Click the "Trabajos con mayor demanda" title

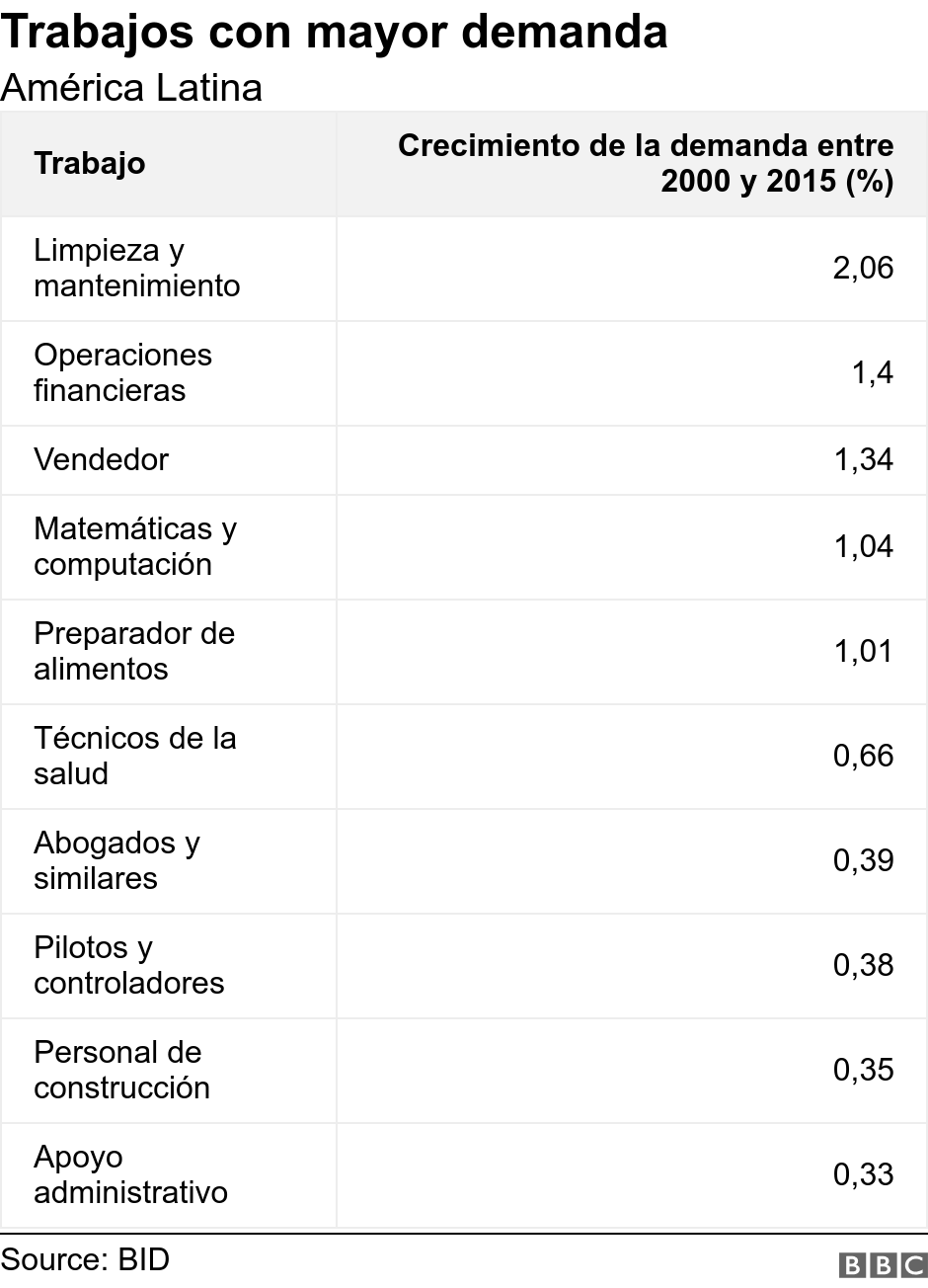point(335,32)
